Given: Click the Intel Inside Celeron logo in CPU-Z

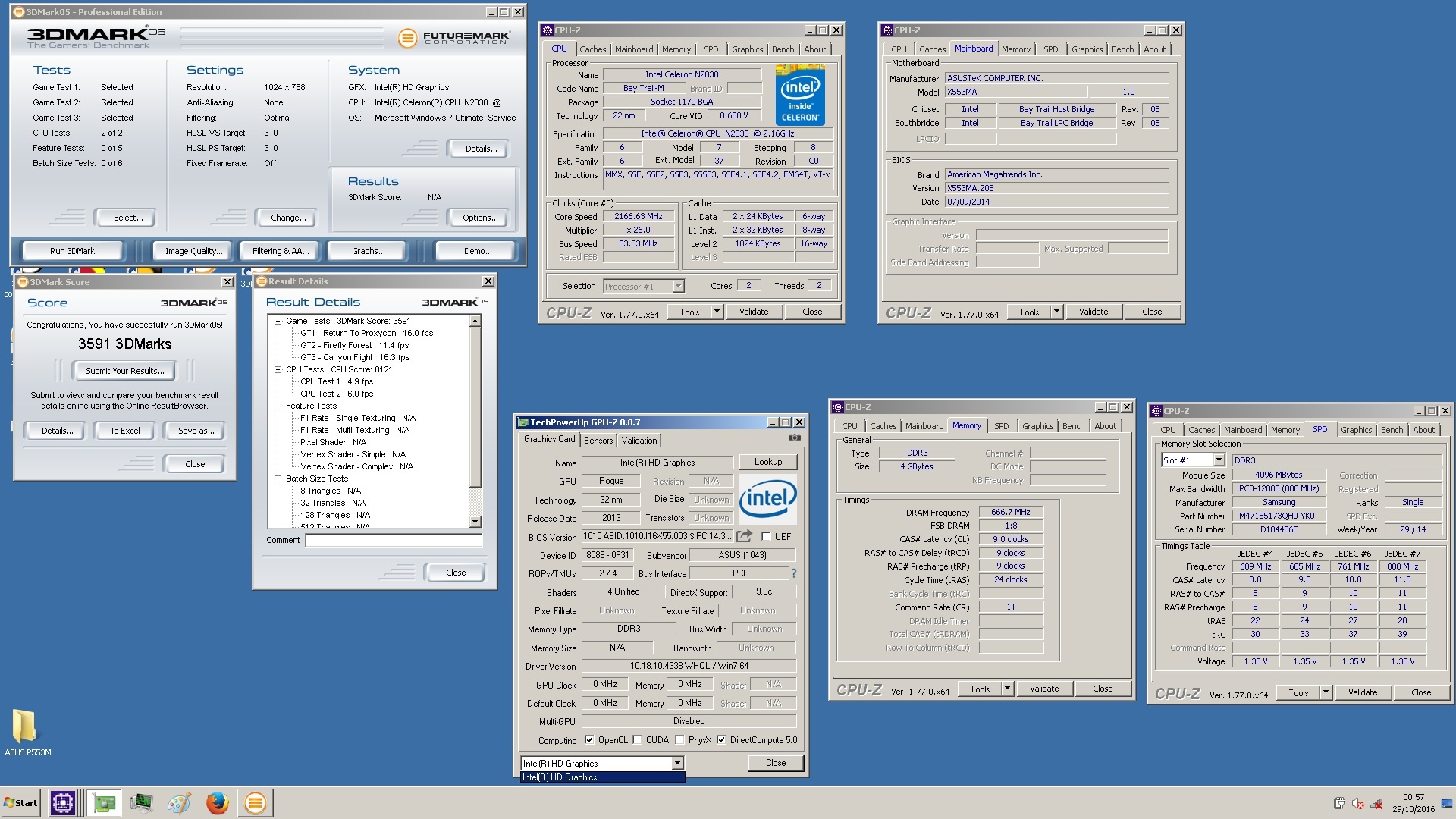Looking at the screenshot, I should [x=800, y=96].
